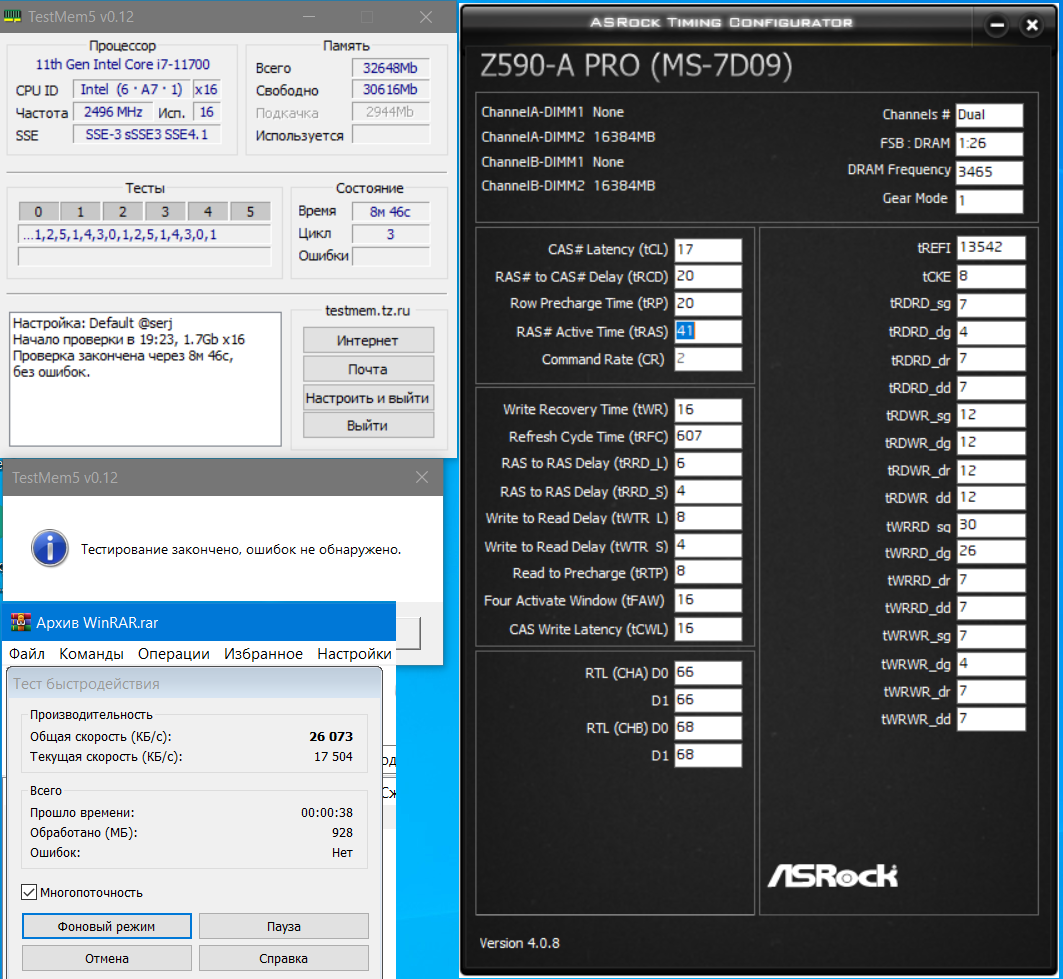Select test 5 box in Тесты
Viewport: 1063px width, 979px height.
[x=250, y=212]
